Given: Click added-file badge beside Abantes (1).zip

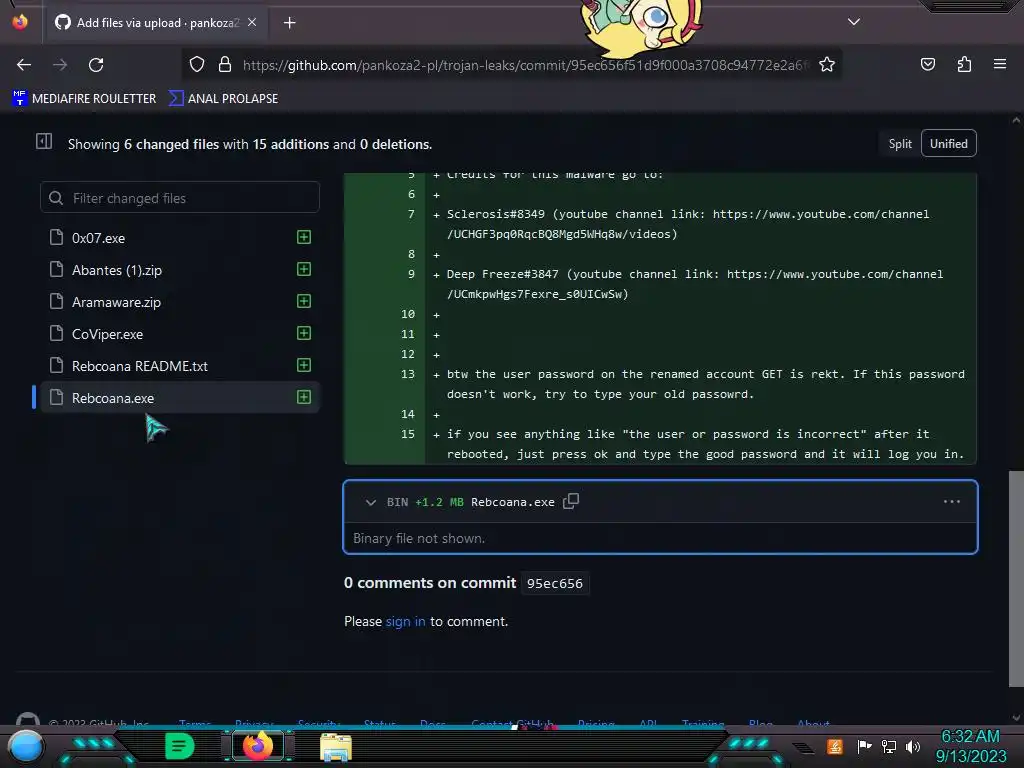Looking at the screenshot, I should pyautogui.click(x=304, y=269).
